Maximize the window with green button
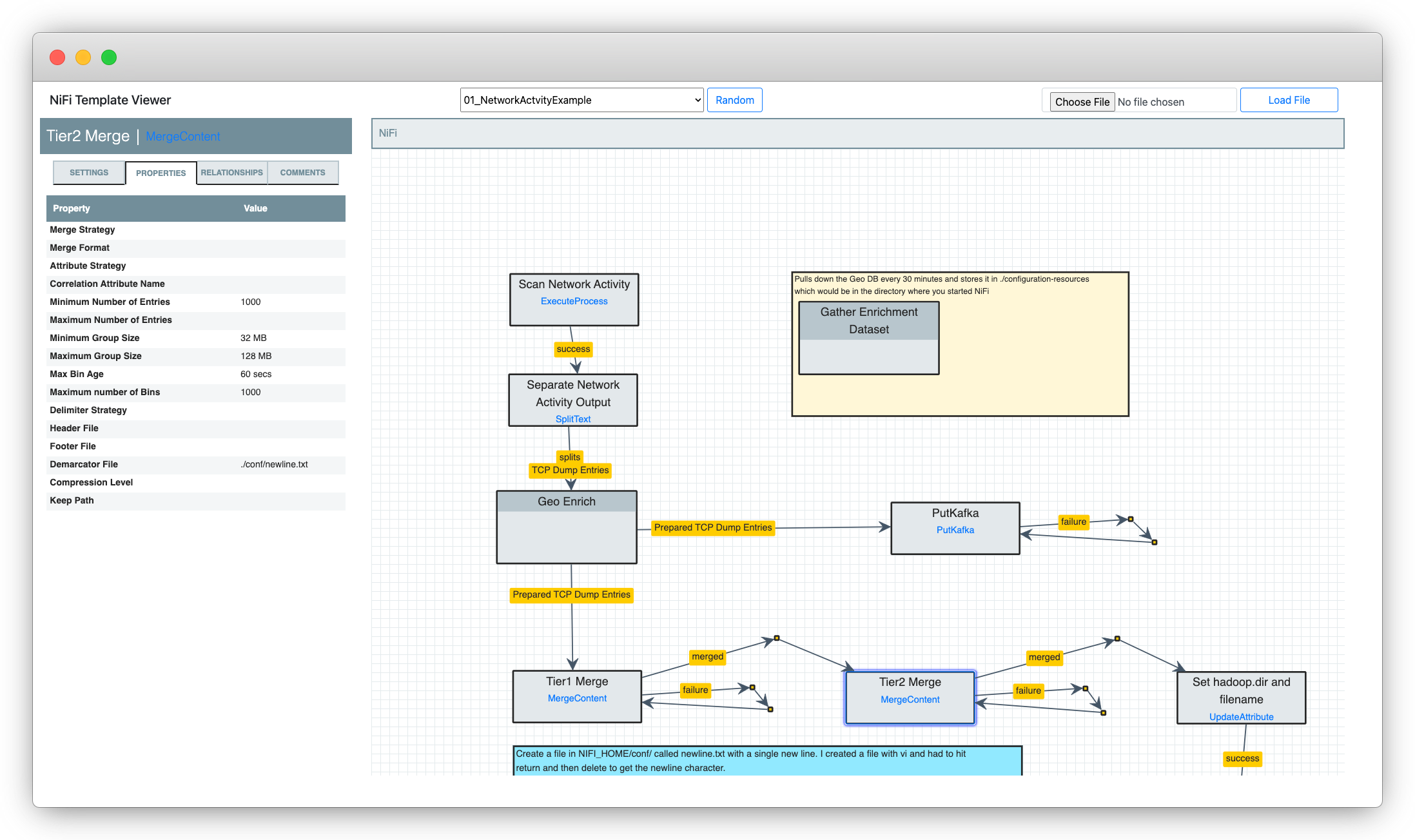Viewport: 1415px width, 840px height. (109, 57)
